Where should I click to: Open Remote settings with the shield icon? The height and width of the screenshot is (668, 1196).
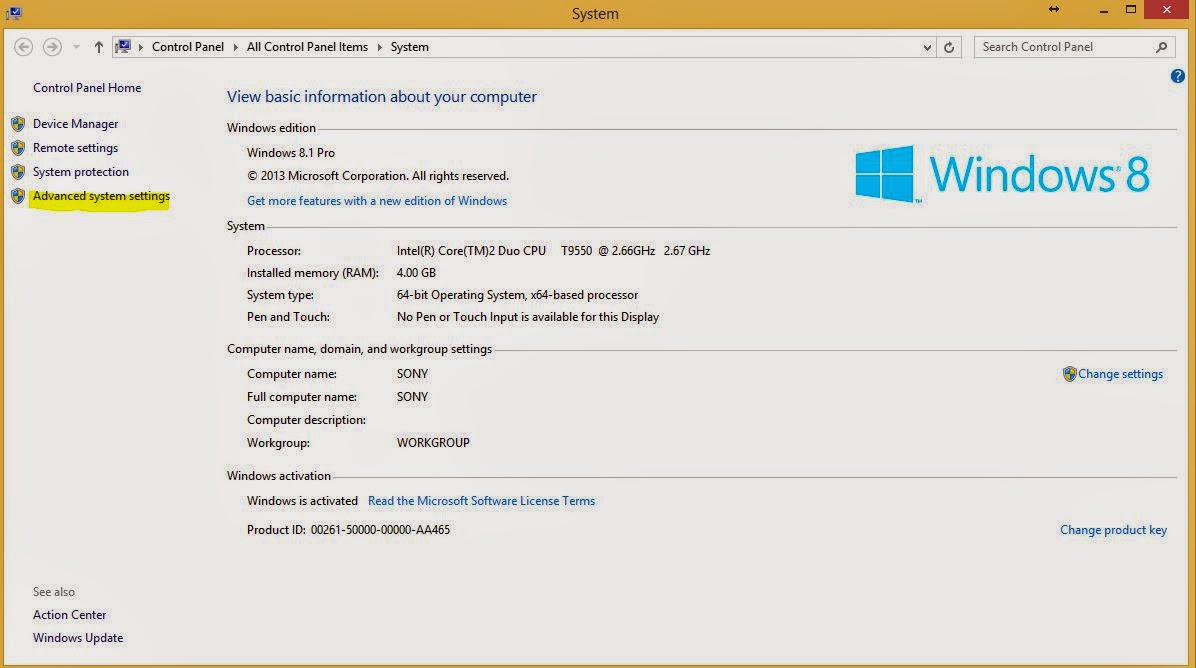[75, 147]
